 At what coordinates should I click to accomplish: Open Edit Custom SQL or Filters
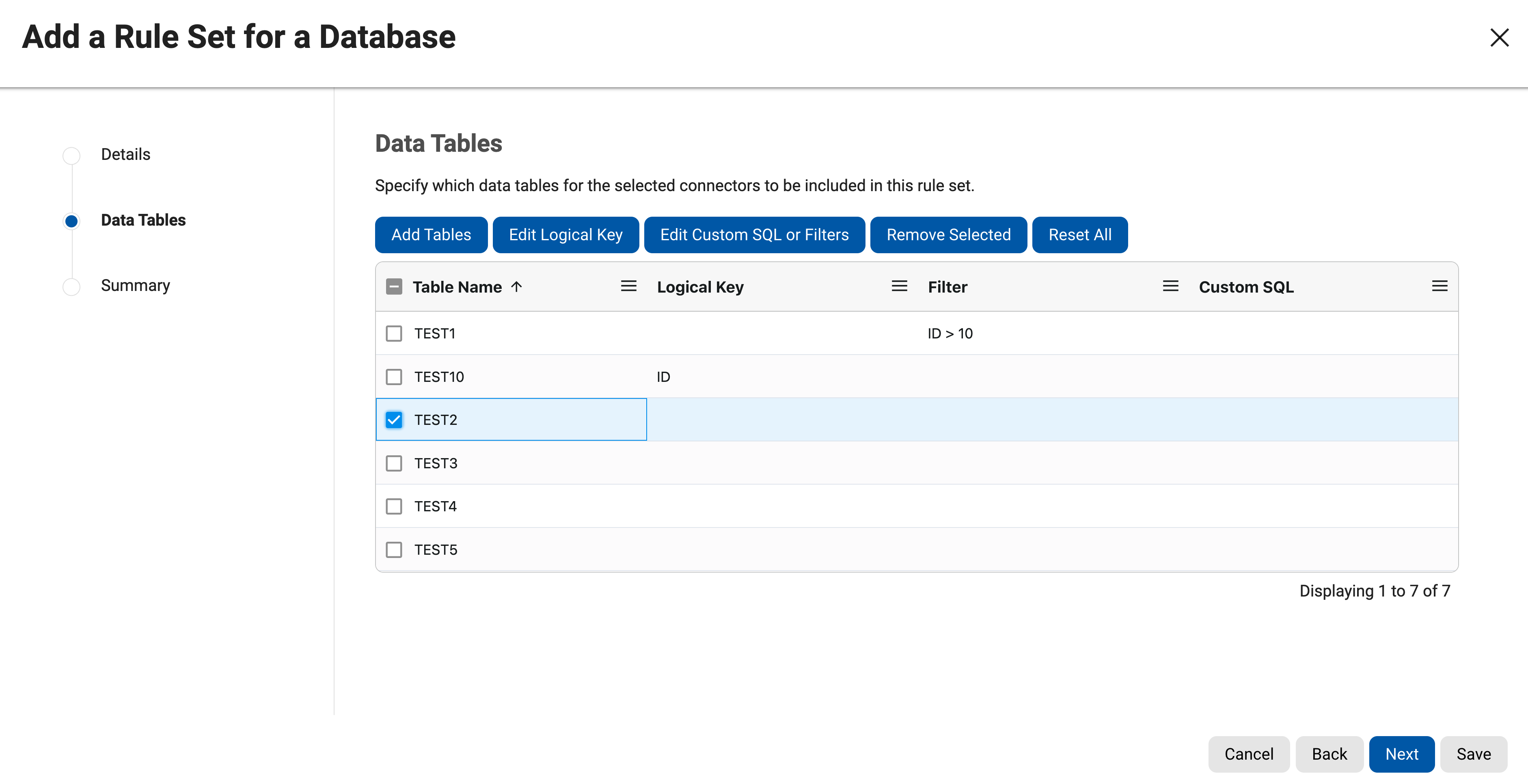pyautogui.click(x=754, y=235)
